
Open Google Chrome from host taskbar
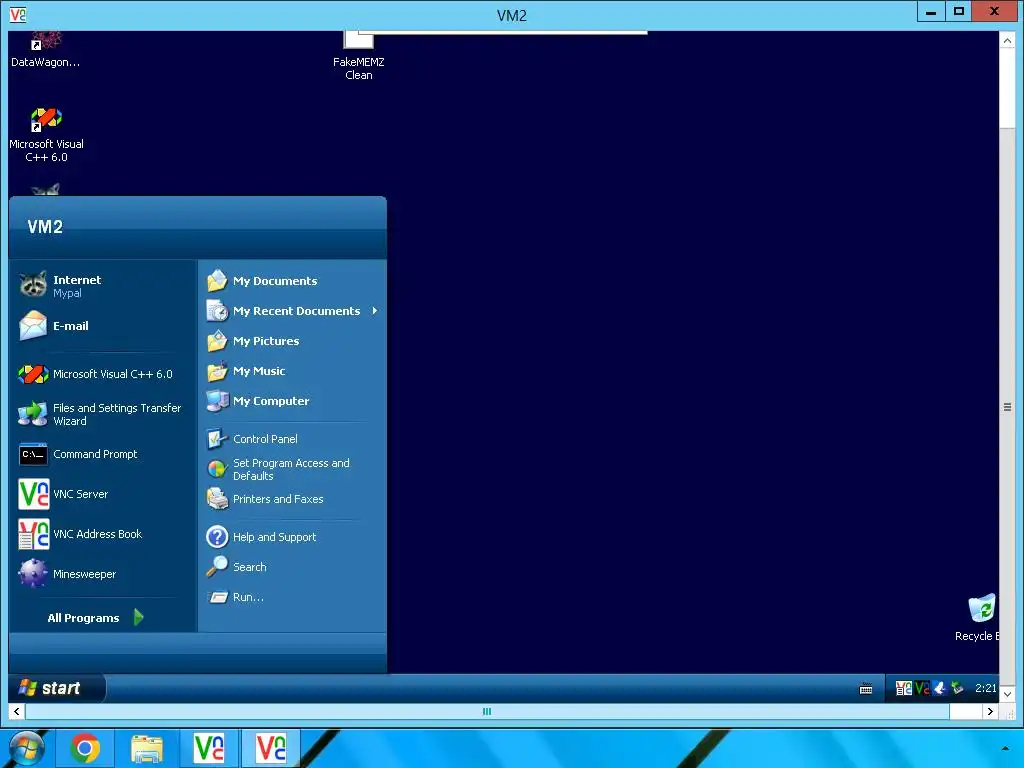[x=85, y=748]
